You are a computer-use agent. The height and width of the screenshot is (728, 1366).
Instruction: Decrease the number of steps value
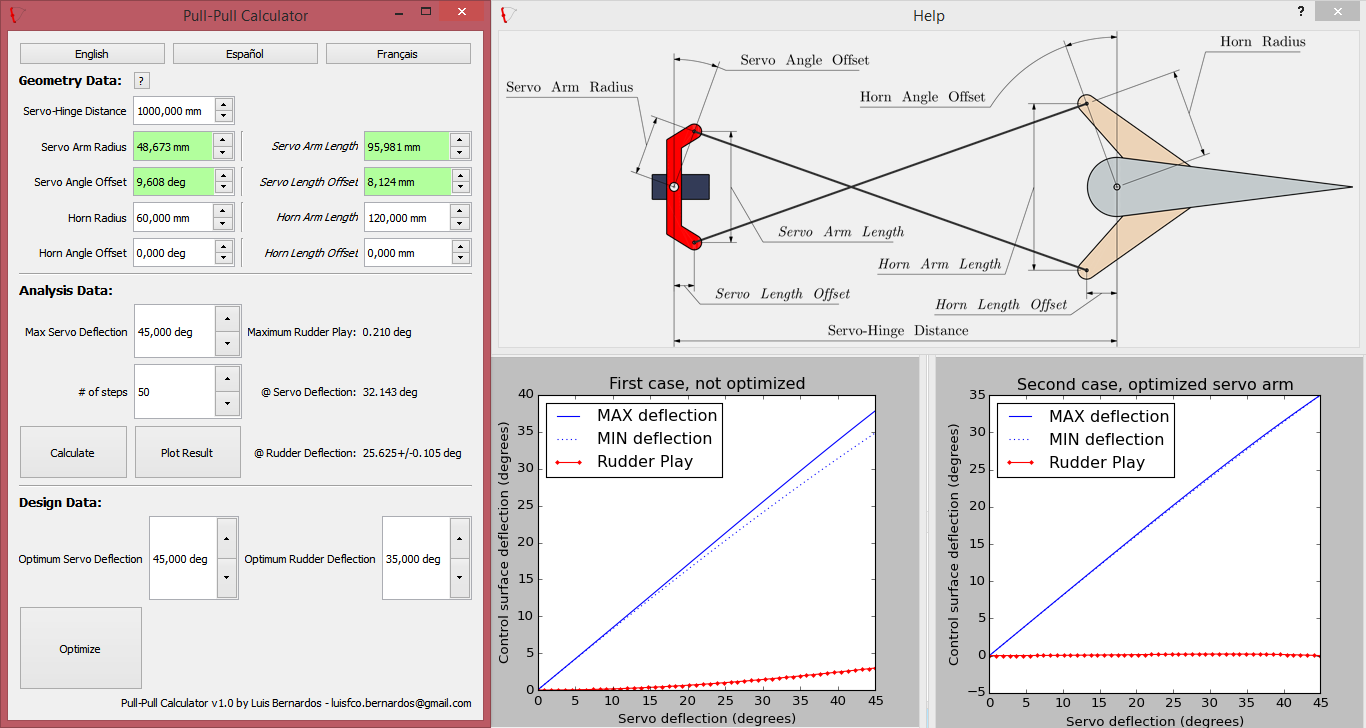point(227,404)
